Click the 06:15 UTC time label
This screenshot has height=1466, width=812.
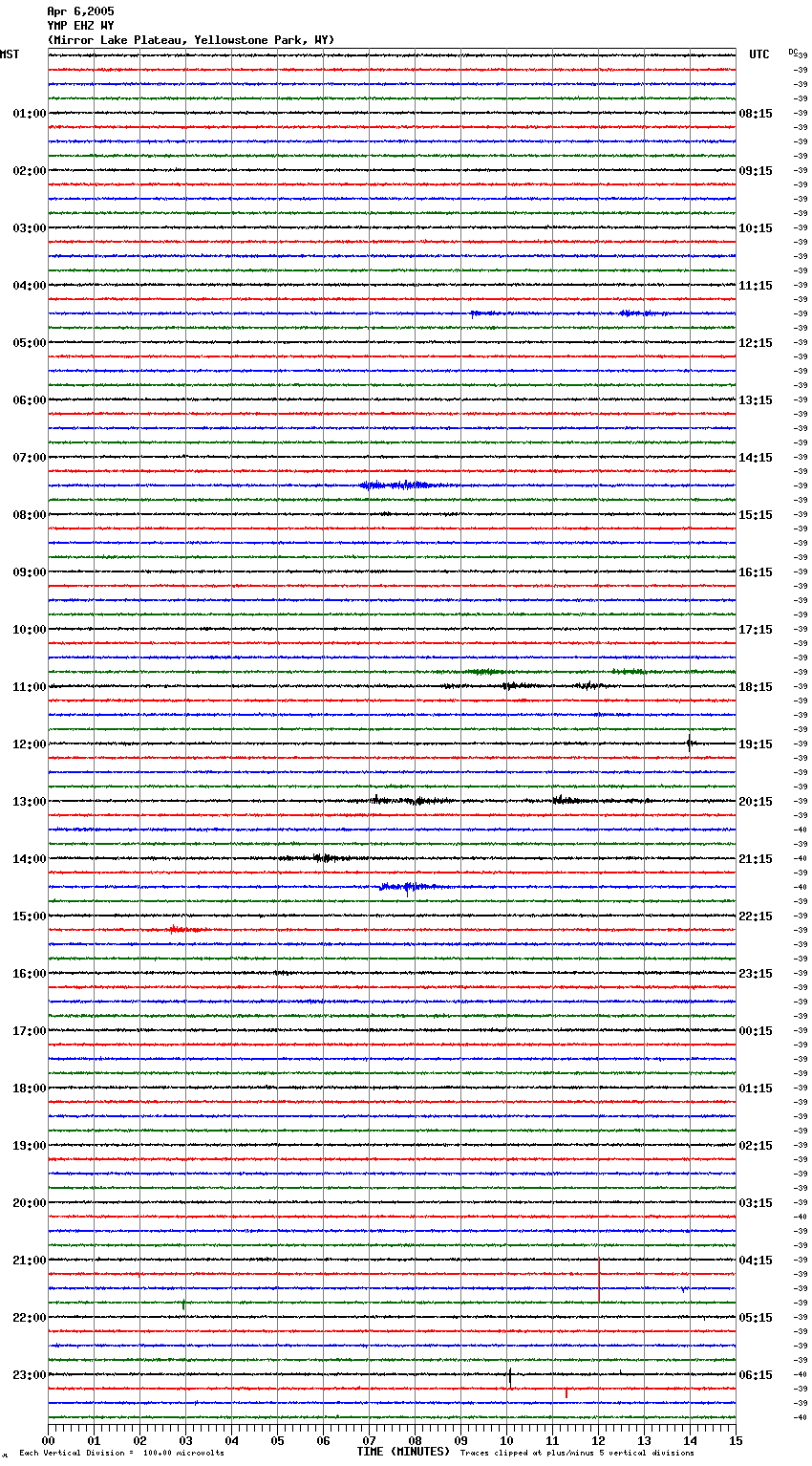coord(756,1375)
